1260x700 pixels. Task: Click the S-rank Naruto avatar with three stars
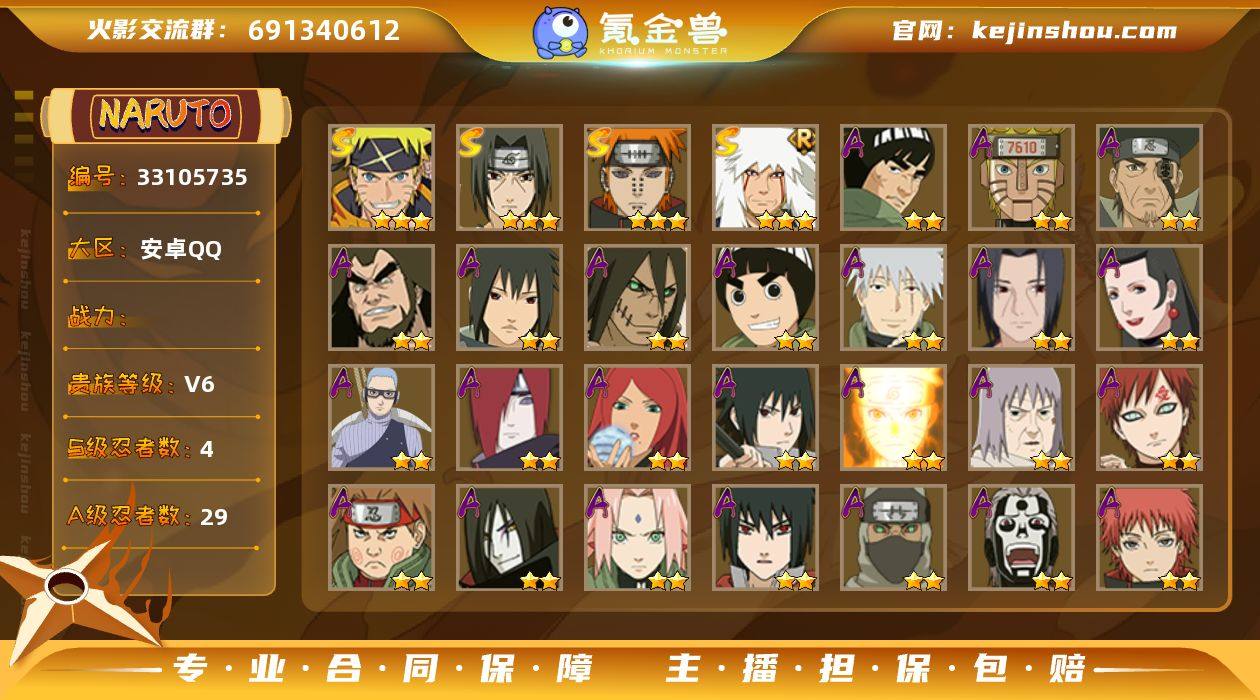381,178
